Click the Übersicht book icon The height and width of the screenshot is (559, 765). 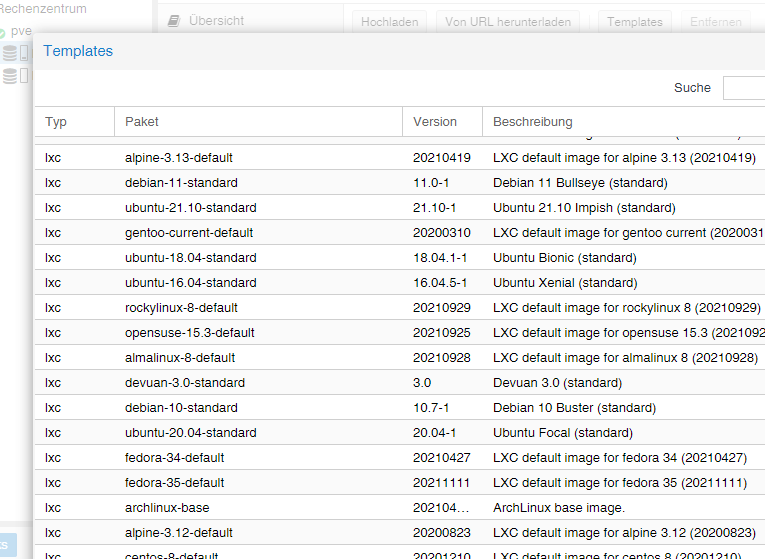pos(174,21)
